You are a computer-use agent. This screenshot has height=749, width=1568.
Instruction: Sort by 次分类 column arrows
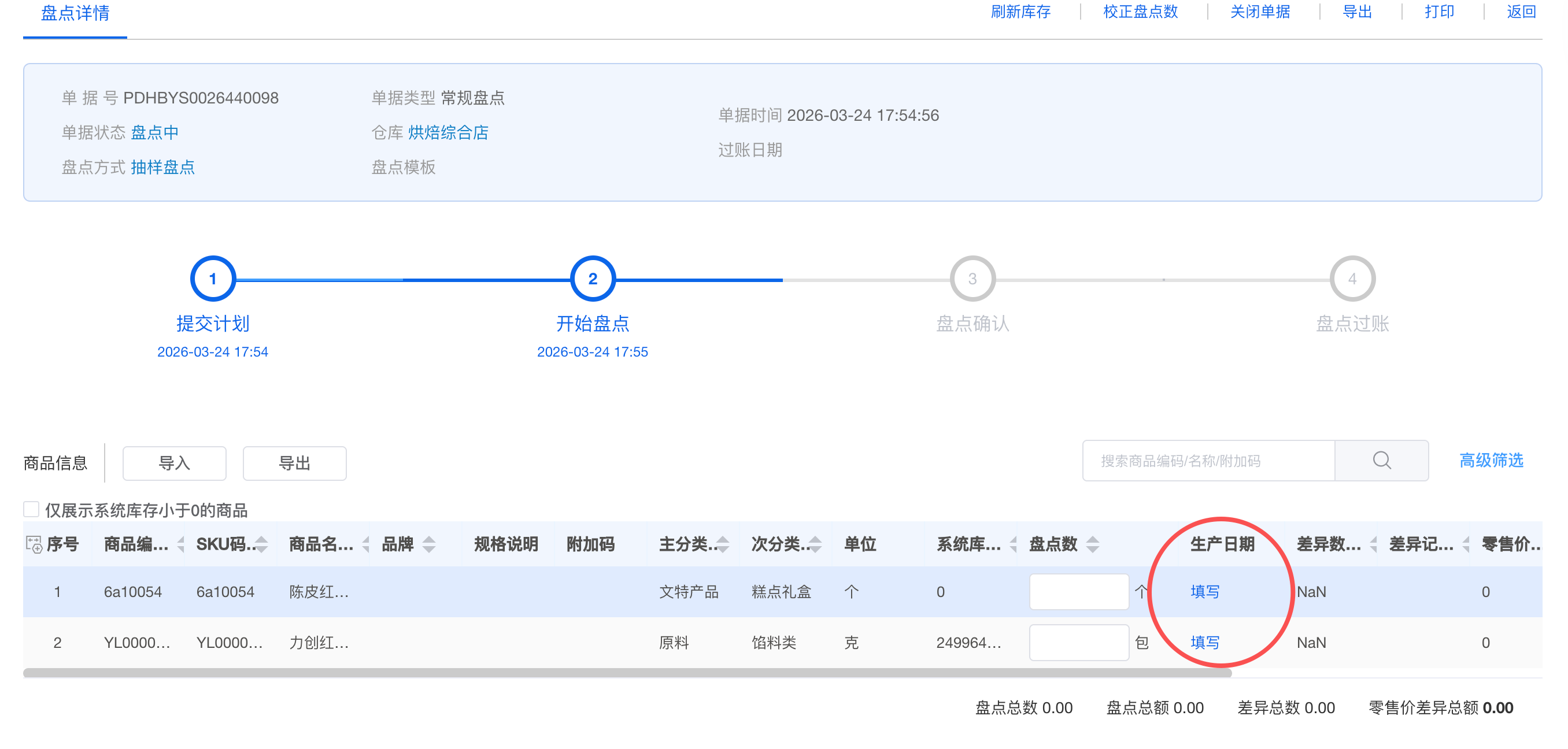point(815,544)
